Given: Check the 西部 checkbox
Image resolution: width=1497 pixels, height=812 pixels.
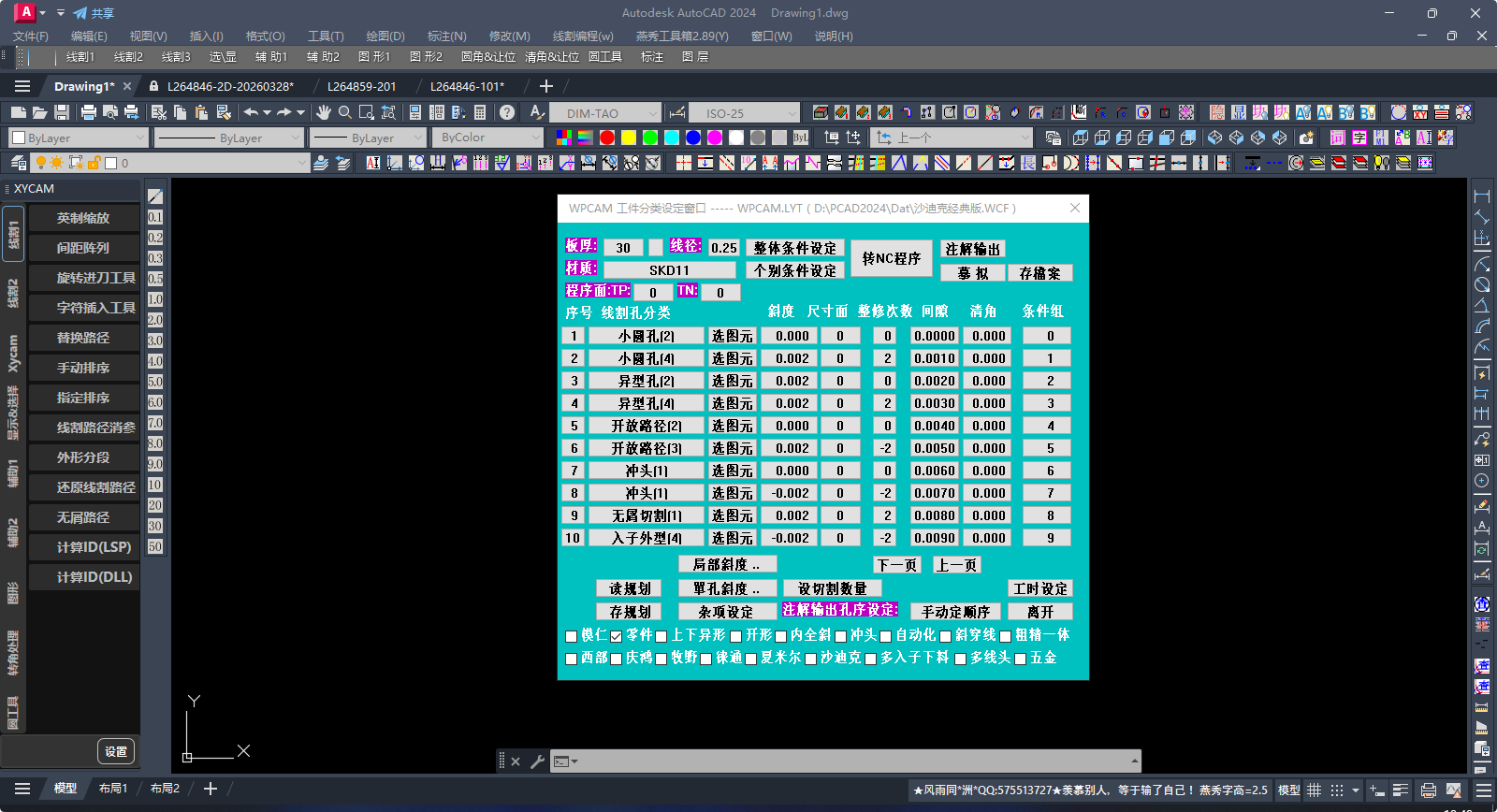Looking at the screenshot, I should (572, 659).
